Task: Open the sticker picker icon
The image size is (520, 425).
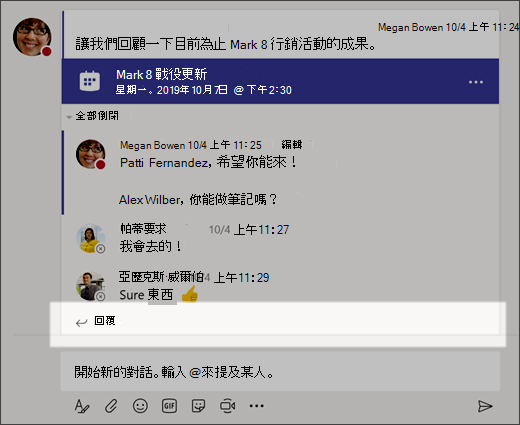Action: [x=198, y=406]
